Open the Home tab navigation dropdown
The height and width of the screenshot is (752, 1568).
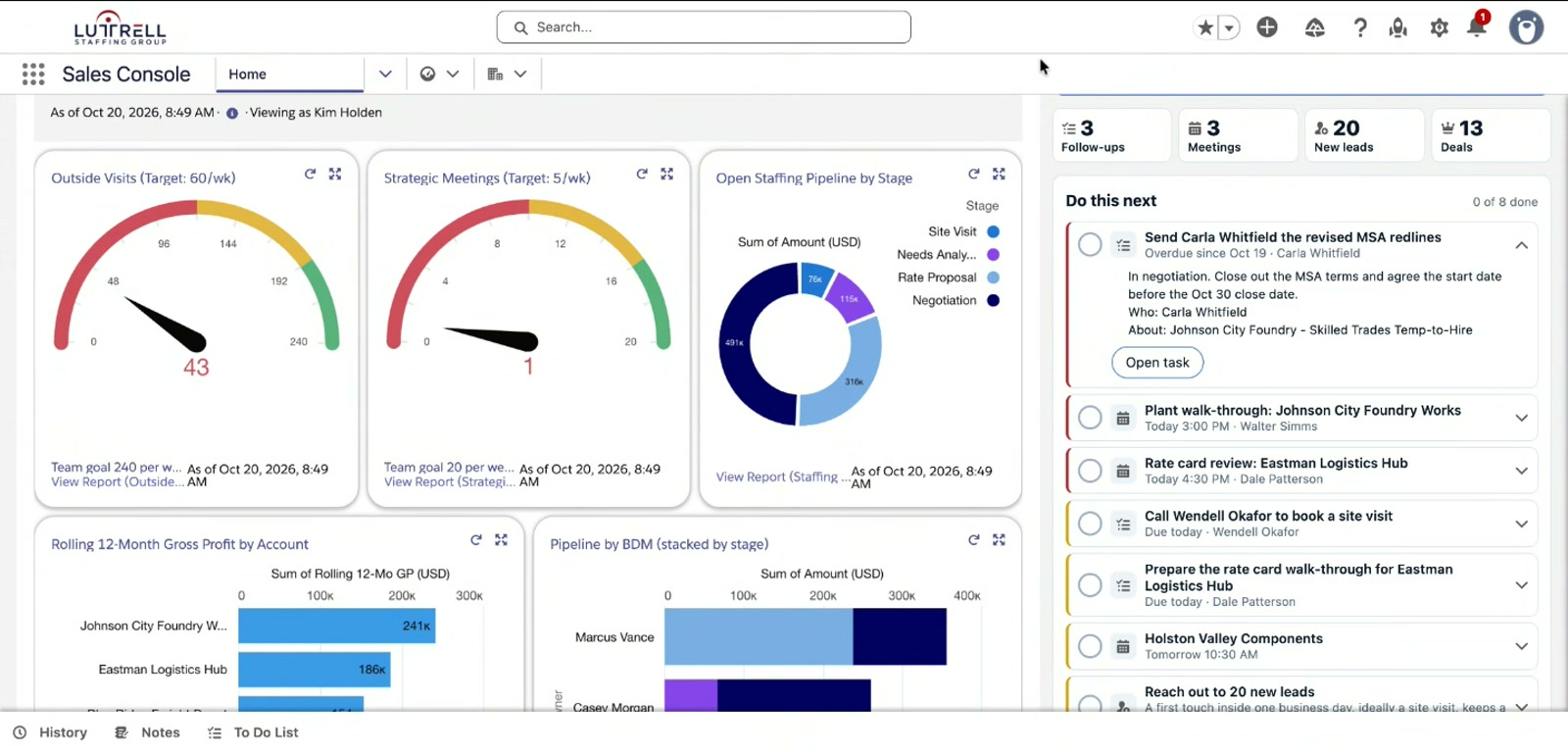pos(385,74)
